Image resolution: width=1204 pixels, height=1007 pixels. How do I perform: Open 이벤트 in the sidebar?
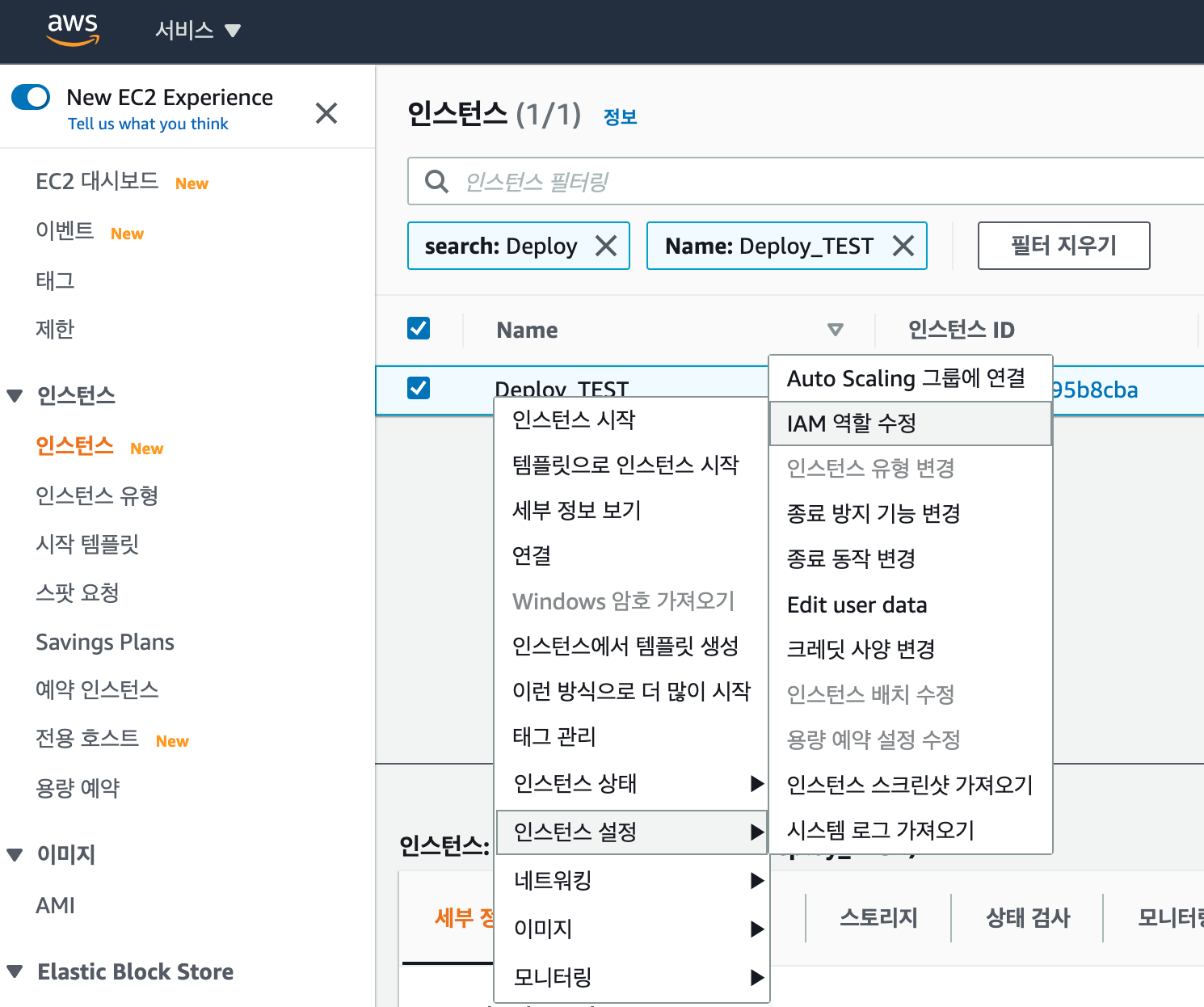[x=65, y=231]
